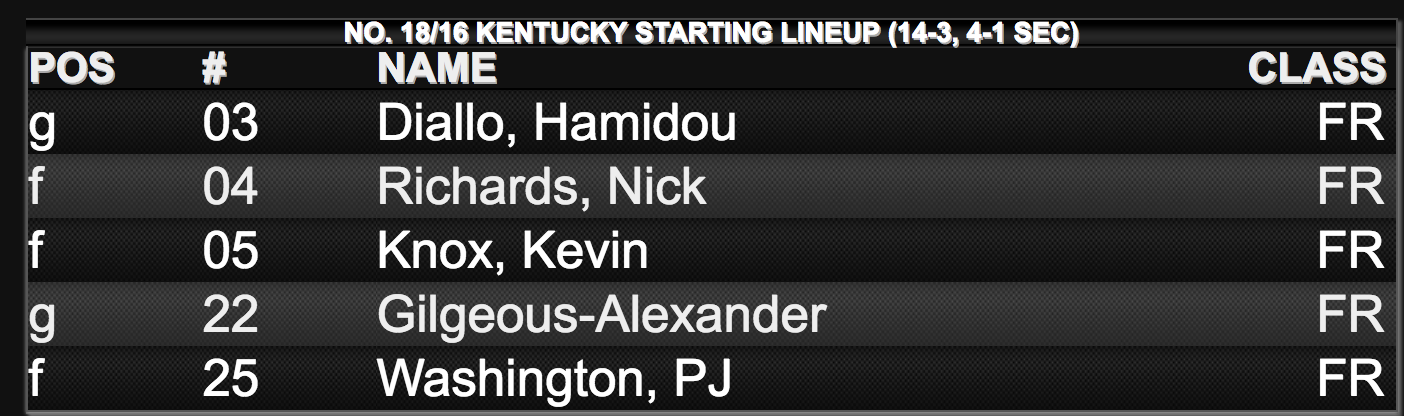Select the Diallo, Hamidou player name

[x=557, y=125]
